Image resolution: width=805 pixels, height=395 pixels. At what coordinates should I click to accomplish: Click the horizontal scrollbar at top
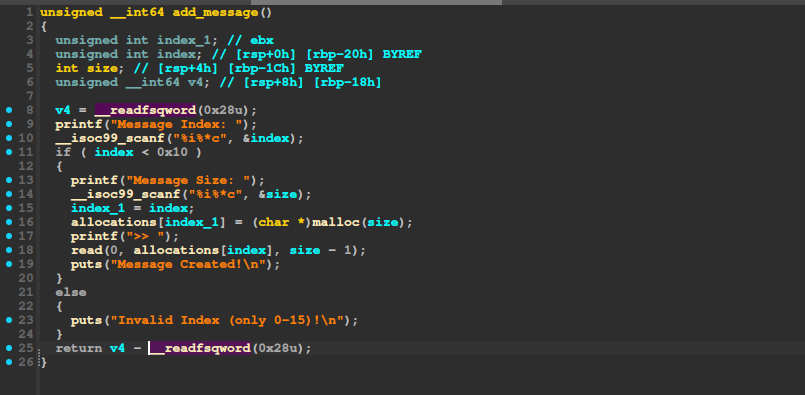pyautogui.click(x=376, y=2)
